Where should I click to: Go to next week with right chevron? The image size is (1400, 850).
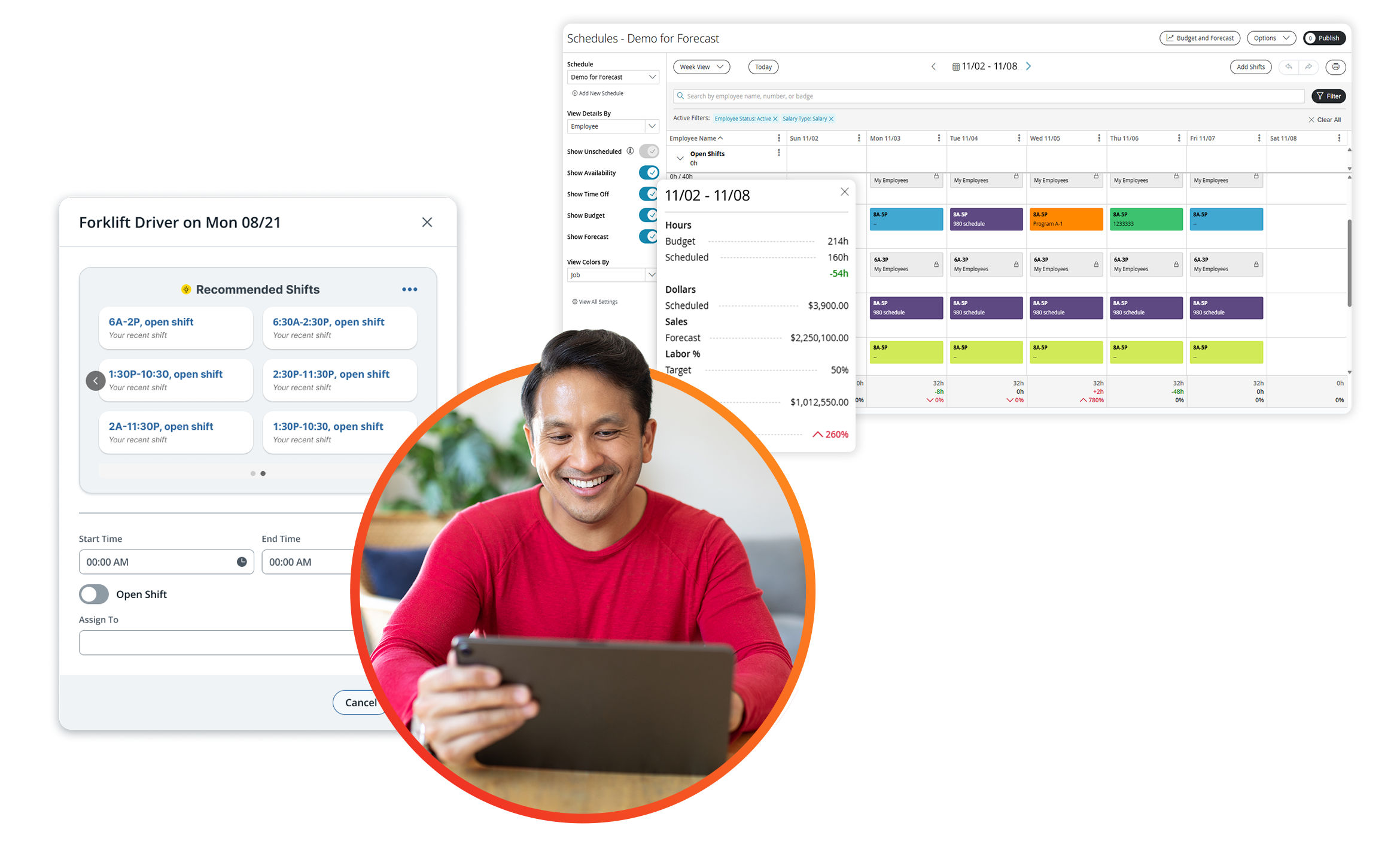[1028, 66]
